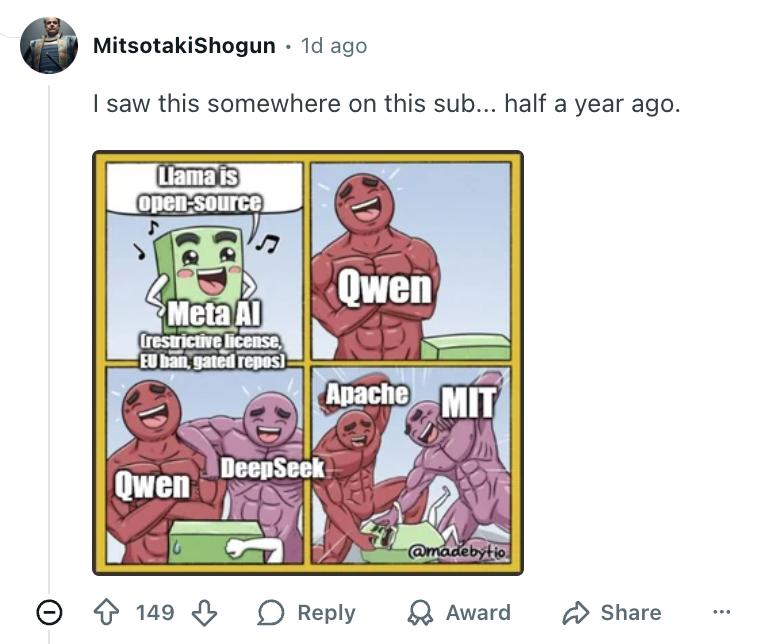This screenshot has height=644, width=768.
Task: Click the Share arrow icon
Action: [x=577, y=612]
